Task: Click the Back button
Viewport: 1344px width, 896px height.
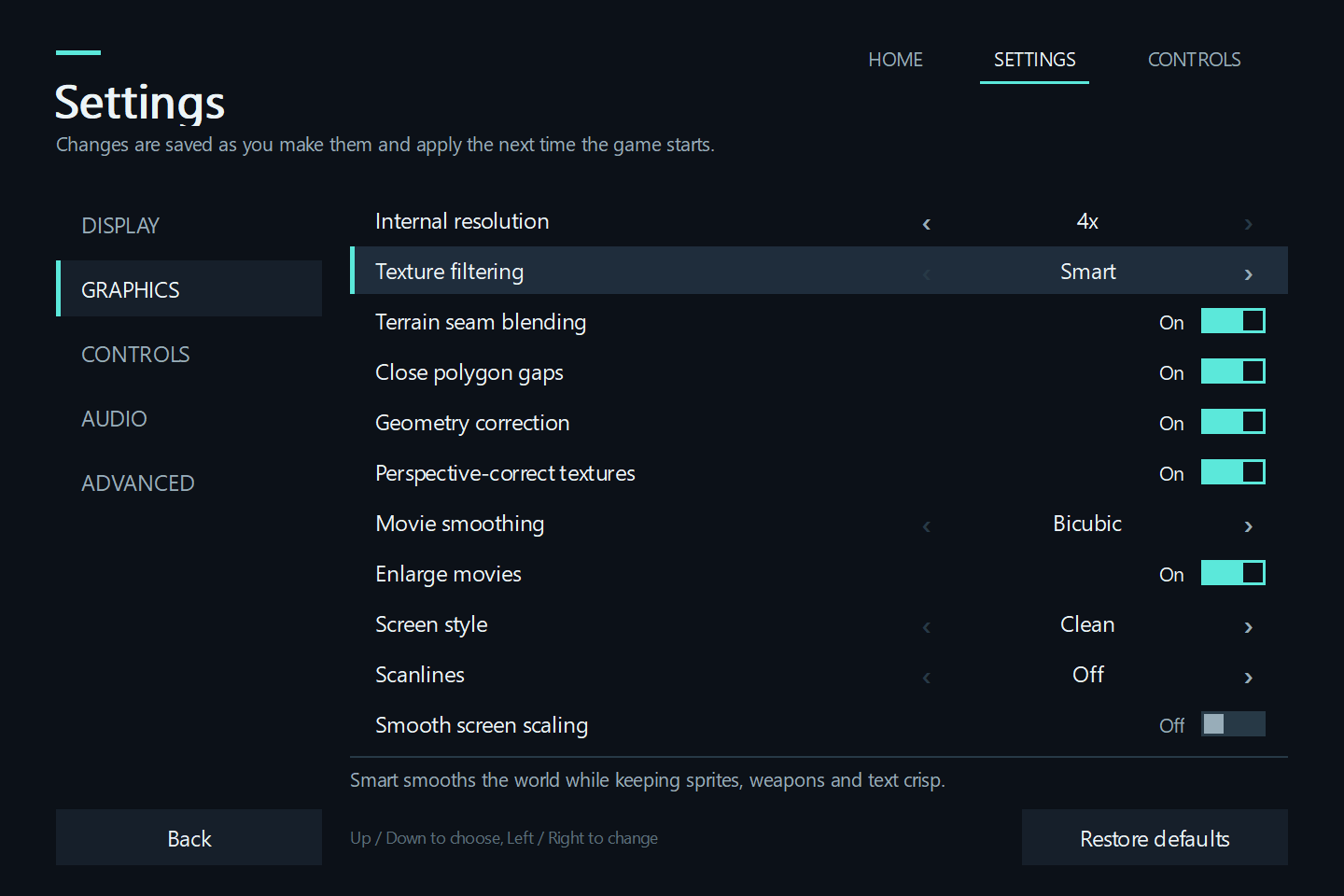Action: tap(189, 837)
